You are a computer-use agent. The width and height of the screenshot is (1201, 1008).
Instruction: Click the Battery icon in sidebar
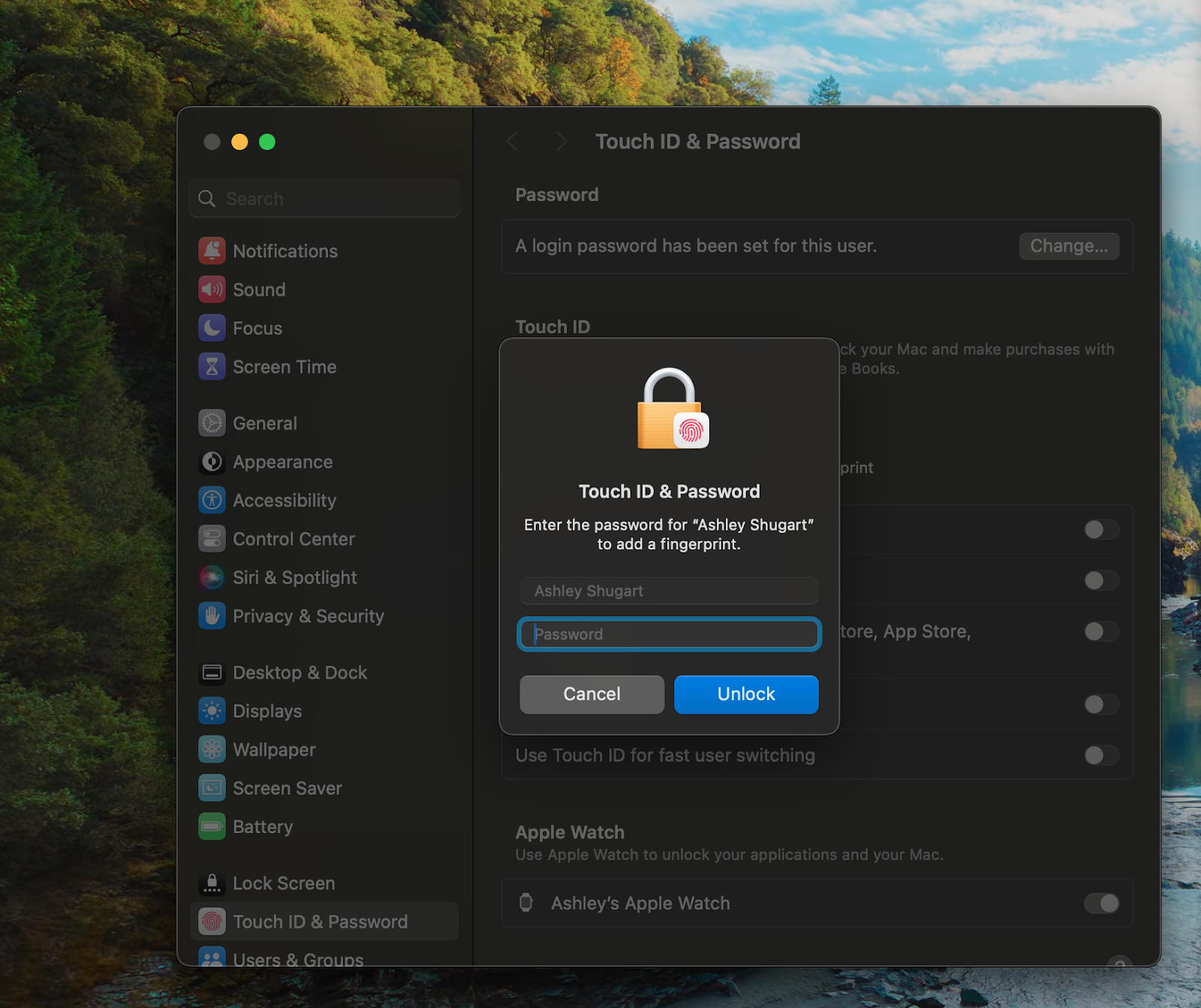(x=212, y=826)
